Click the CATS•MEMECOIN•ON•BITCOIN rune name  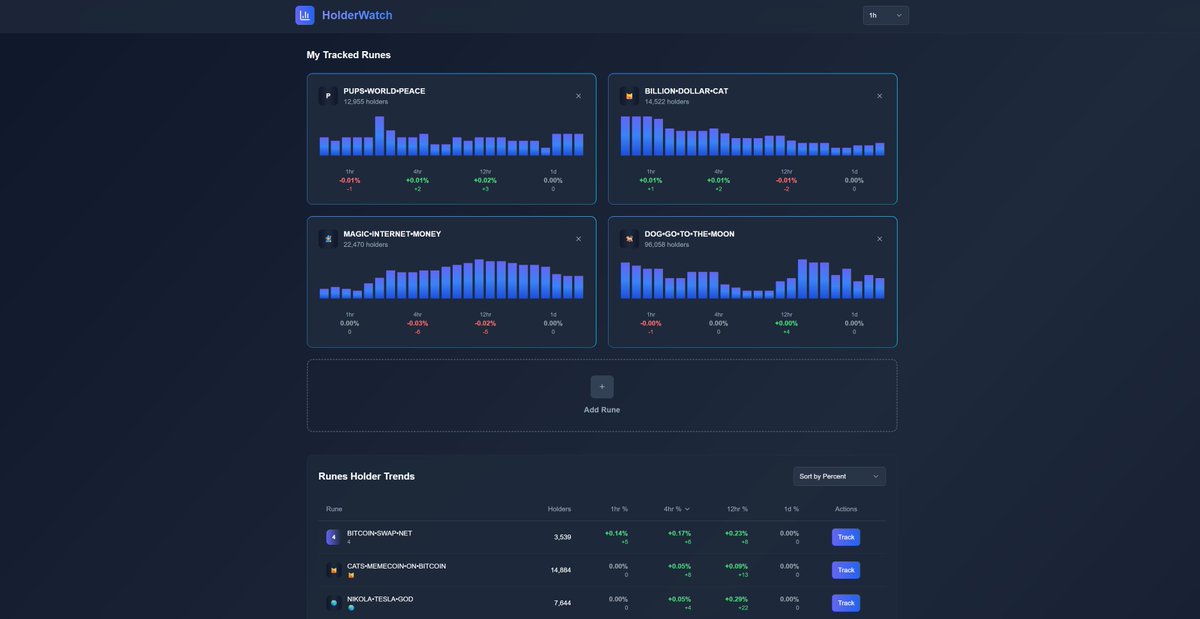[396, 566]
